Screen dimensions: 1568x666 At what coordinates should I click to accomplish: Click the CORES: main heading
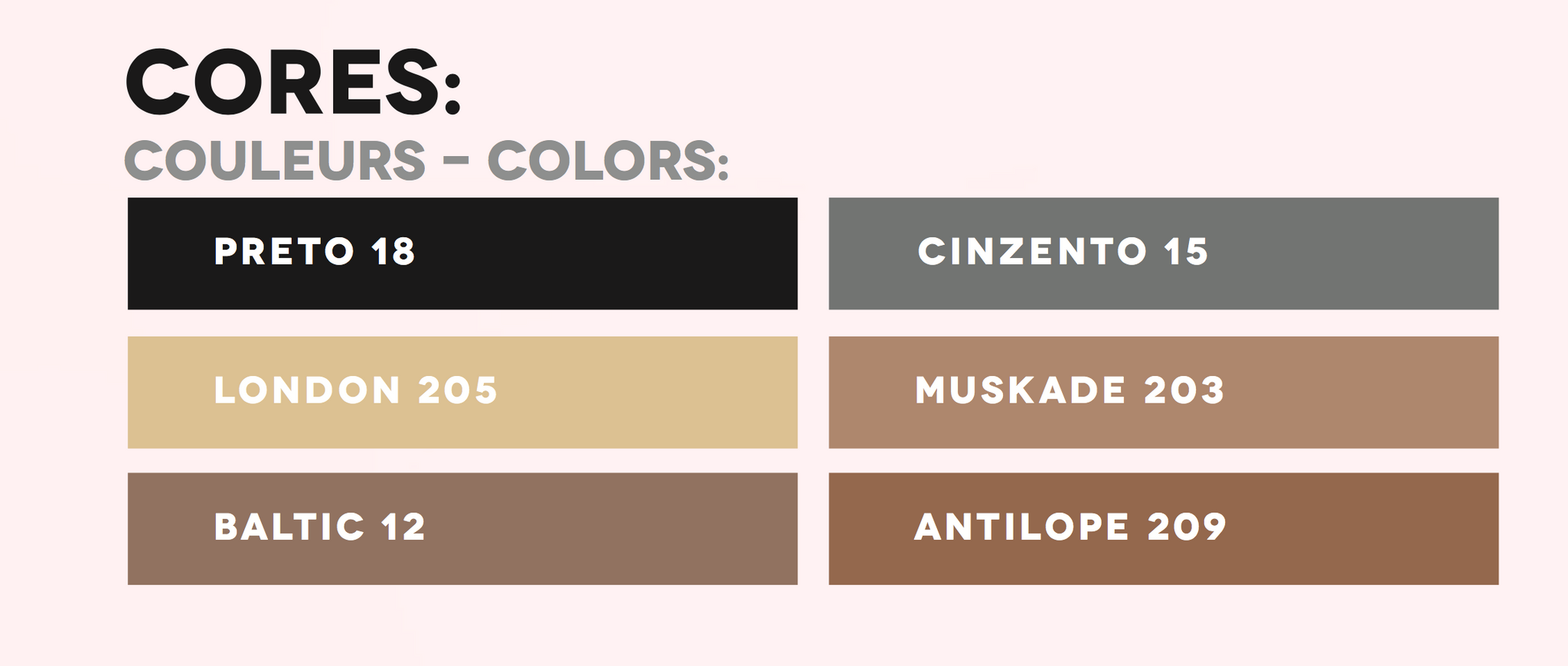pos(293,82)
